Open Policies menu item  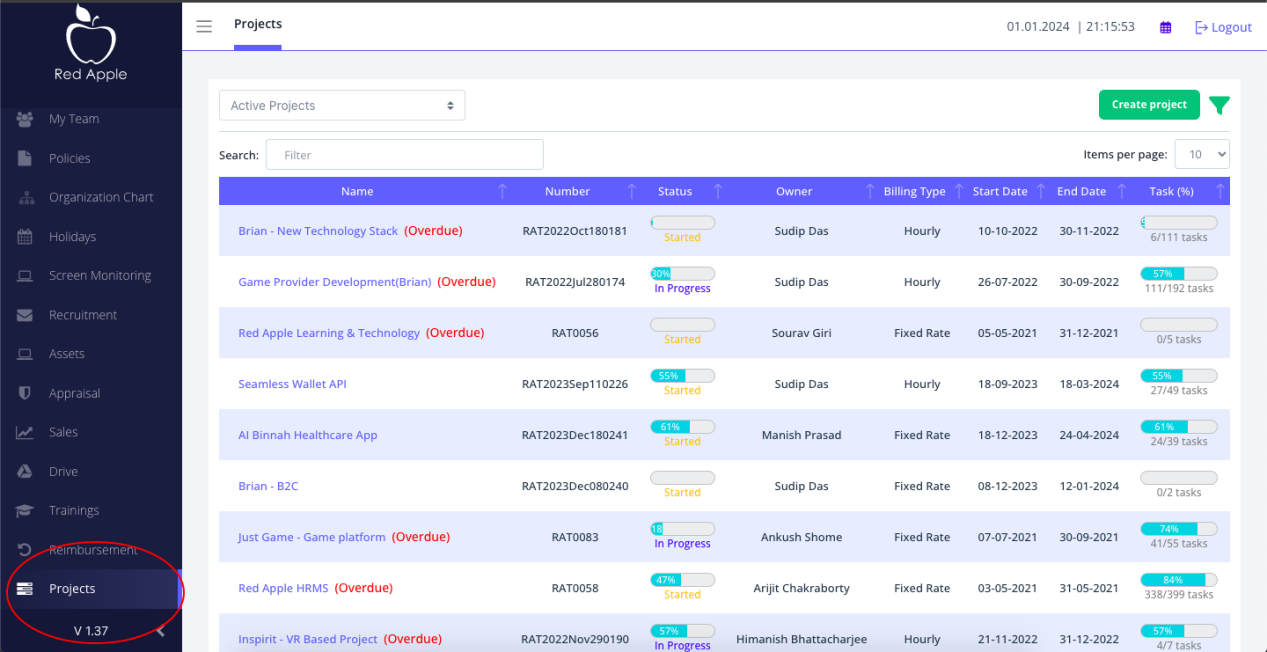(70, 158)
